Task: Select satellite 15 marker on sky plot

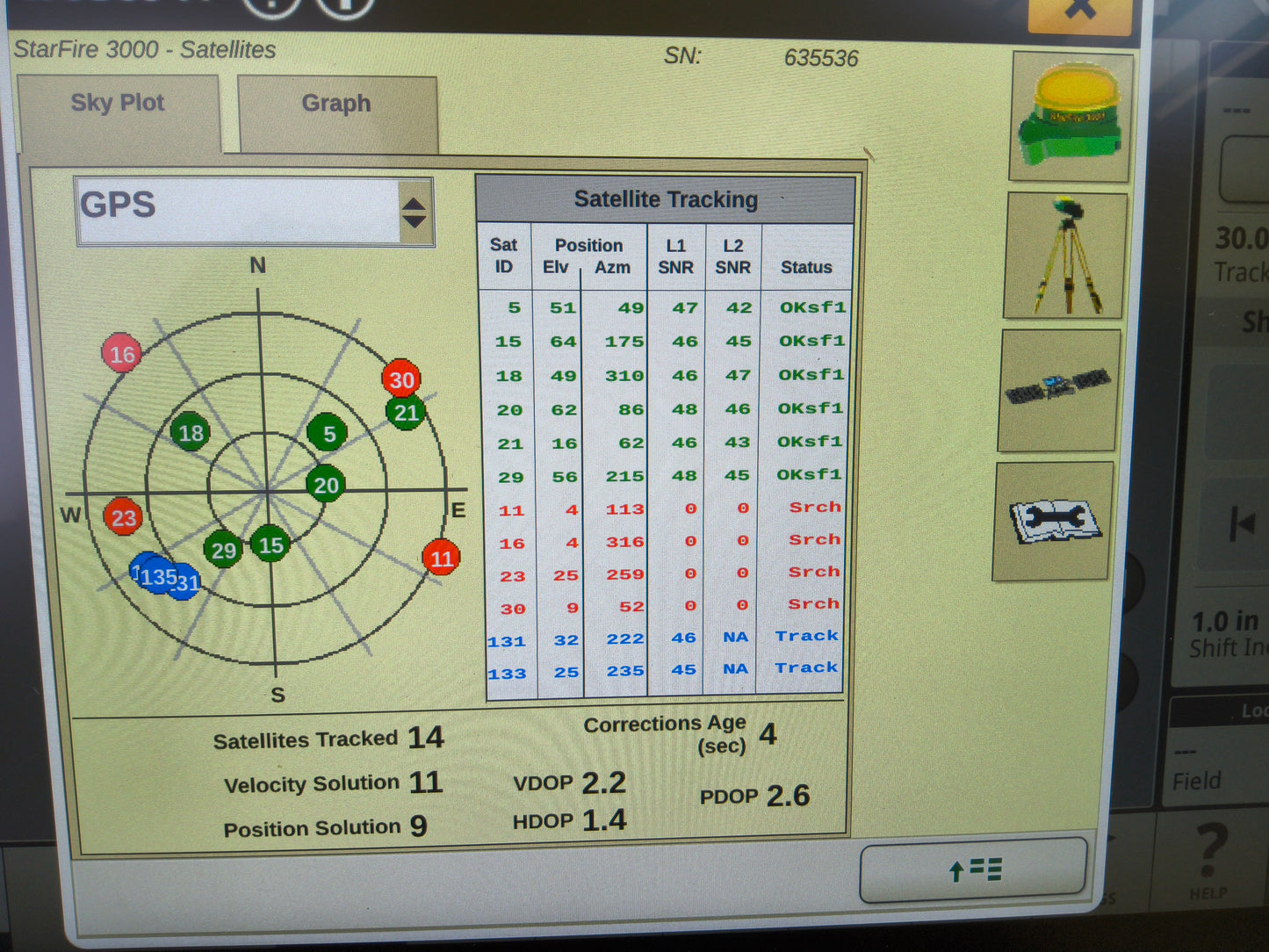Action: point(270,545)
